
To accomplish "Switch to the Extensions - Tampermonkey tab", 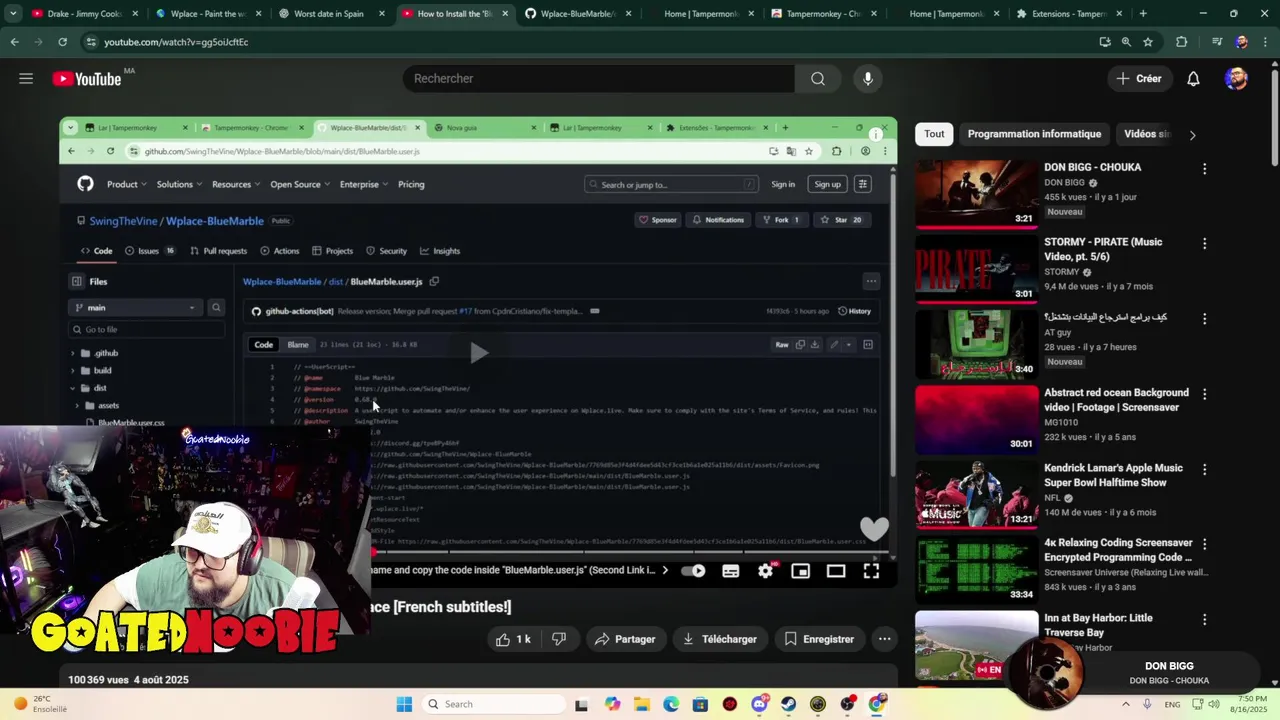I will (1068, 14).
